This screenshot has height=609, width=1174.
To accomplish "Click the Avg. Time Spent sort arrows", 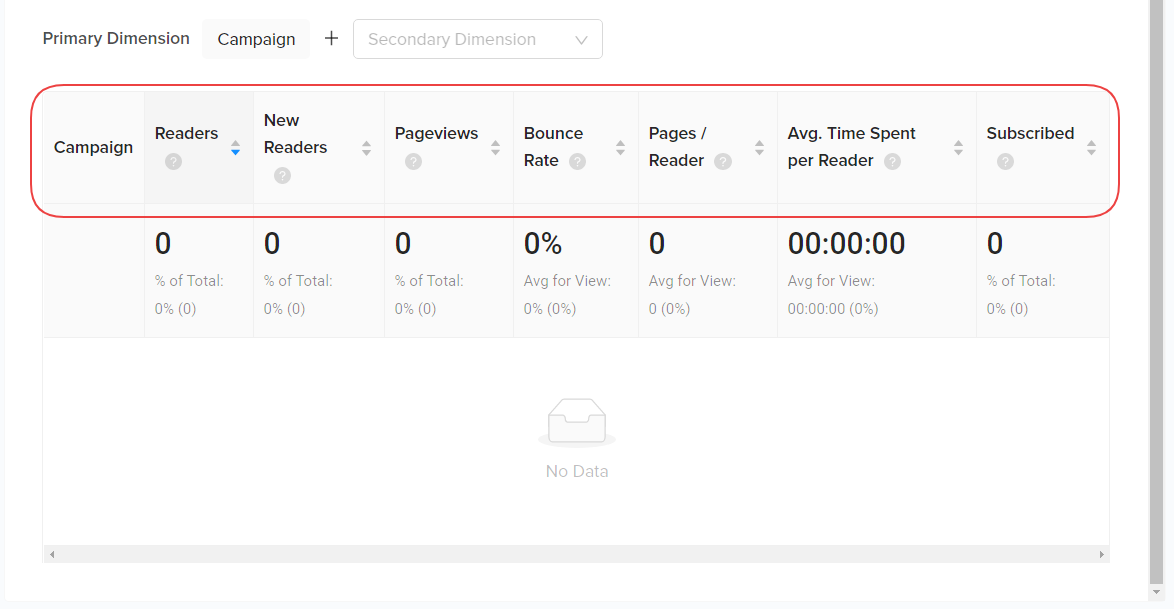I will [x=958, y=148].
